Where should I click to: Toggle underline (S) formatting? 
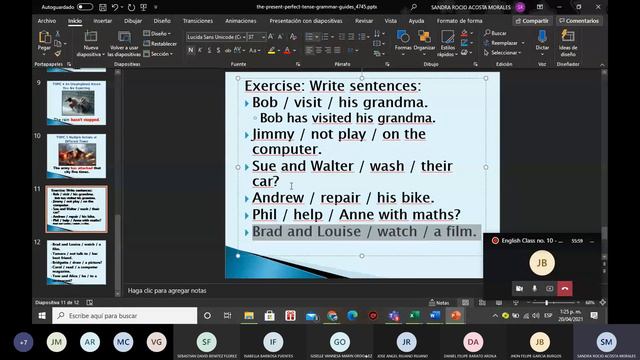pyautogui.click(x=209, y=51)
